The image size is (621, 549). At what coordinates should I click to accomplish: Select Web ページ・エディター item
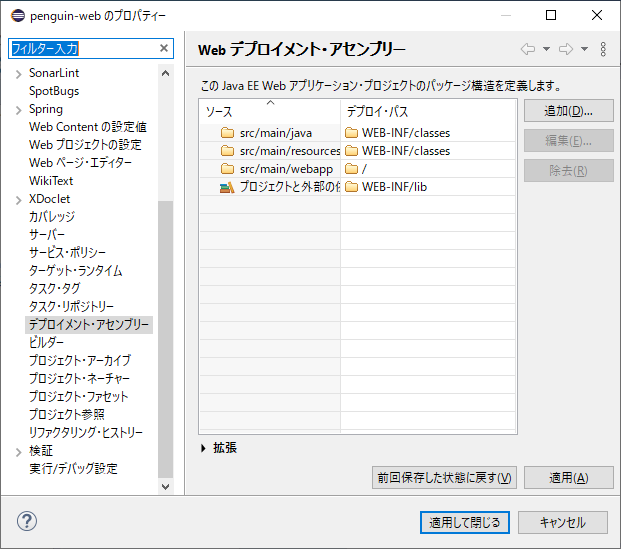pos(80,163)
